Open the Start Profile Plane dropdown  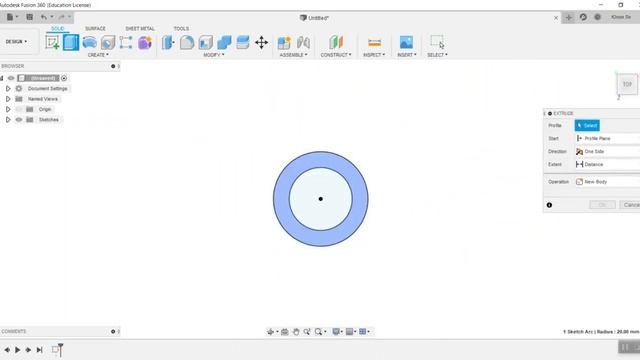tap(607, 138)
